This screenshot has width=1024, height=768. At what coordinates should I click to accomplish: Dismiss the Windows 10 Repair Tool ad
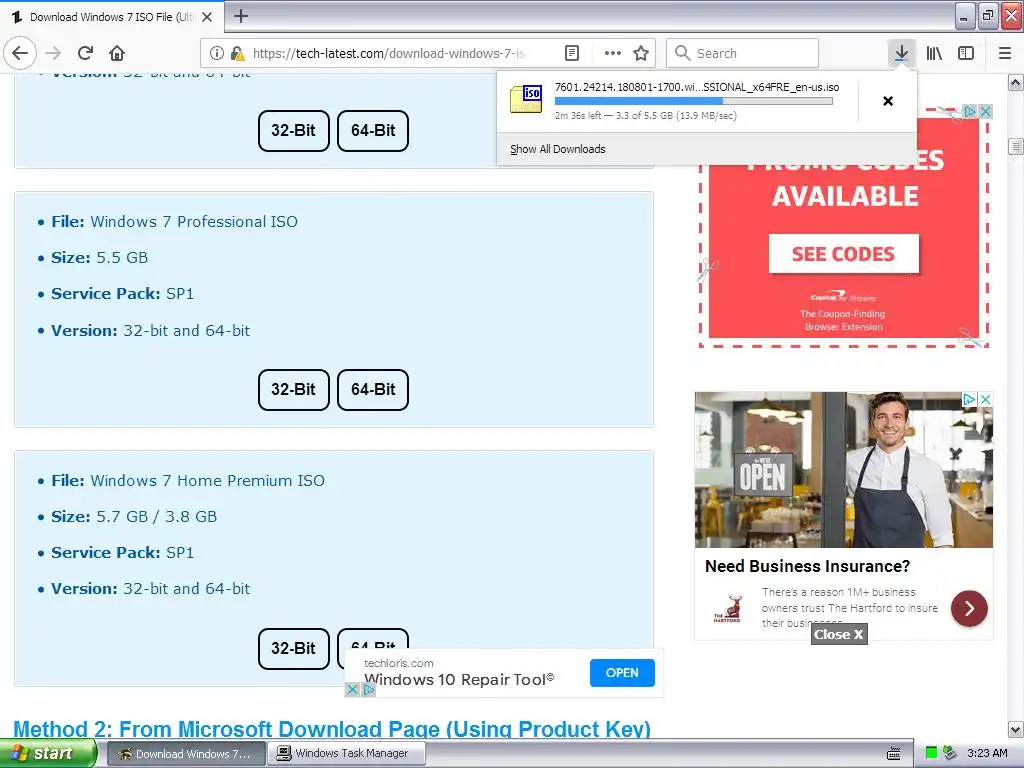(352, 689)
